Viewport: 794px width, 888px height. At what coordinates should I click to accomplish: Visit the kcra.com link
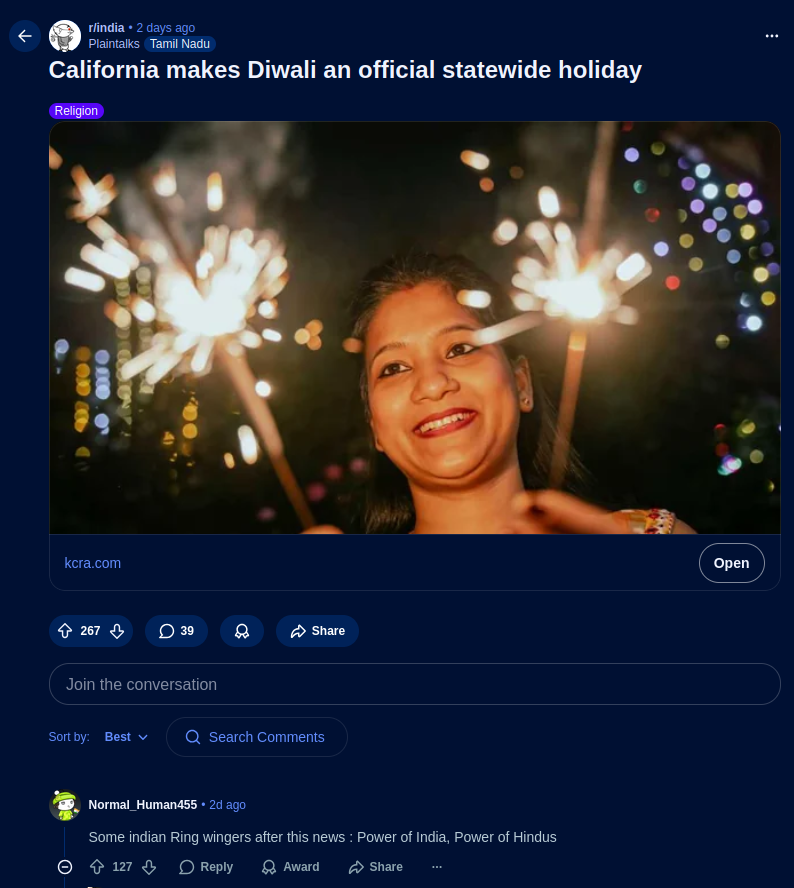point(93,563)
